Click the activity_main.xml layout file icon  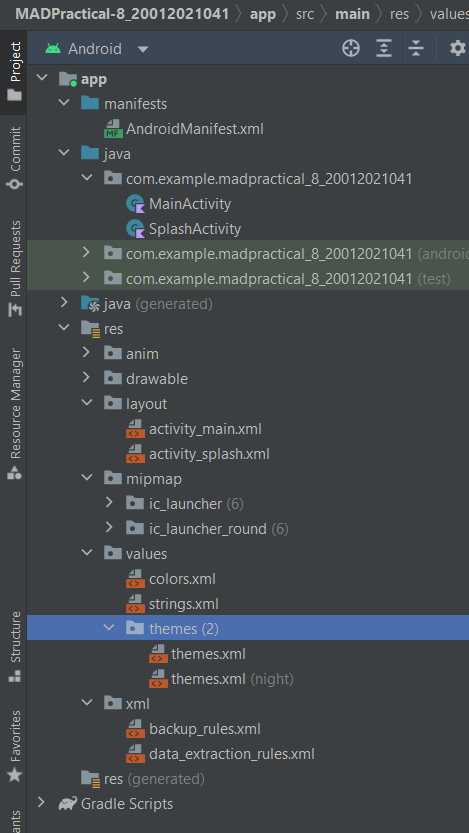(x=135, y=429)
